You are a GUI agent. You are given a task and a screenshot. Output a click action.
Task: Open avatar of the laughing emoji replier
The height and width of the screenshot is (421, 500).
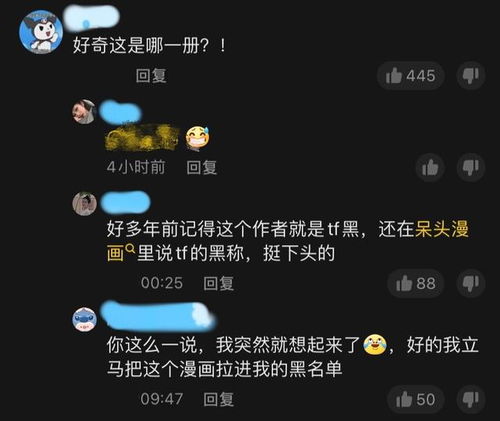click(84, 111)
